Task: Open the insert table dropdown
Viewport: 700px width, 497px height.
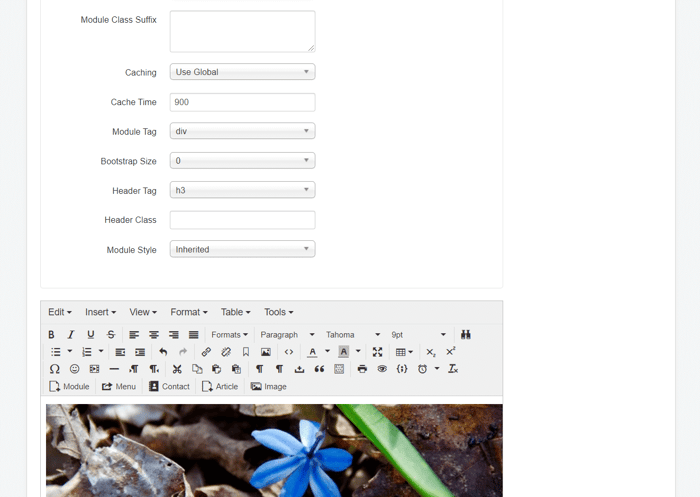Action: 404,352
